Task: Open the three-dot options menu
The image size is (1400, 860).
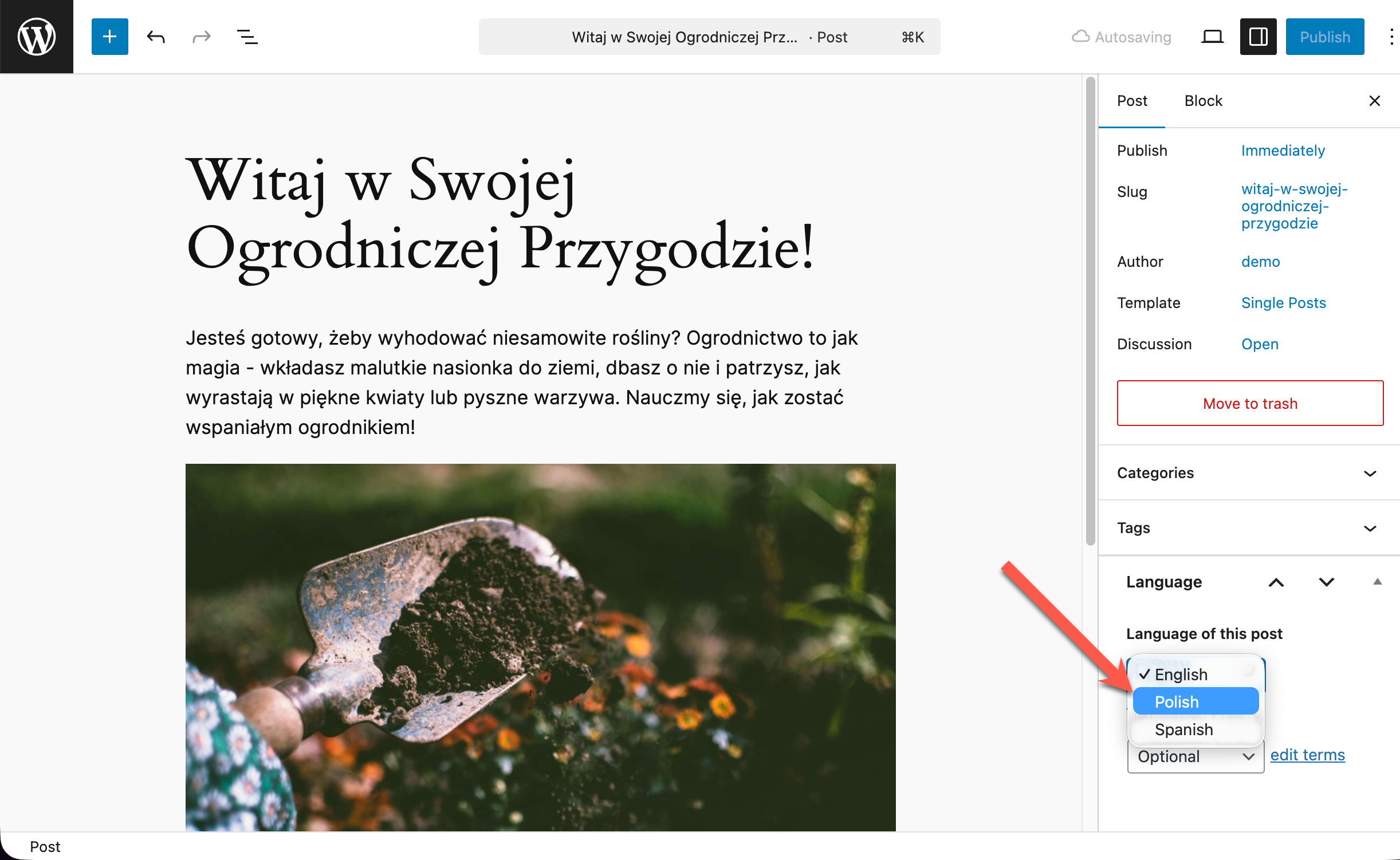Action: 1391,37
